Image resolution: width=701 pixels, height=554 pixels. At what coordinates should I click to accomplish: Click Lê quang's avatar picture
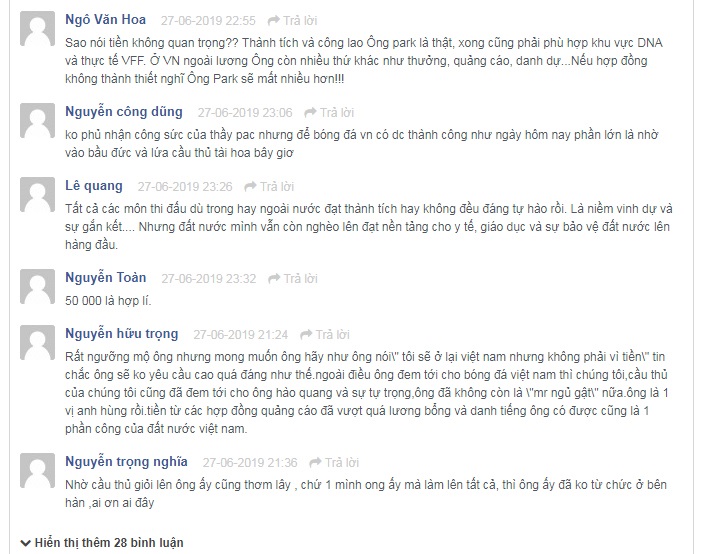pos(38,195)
